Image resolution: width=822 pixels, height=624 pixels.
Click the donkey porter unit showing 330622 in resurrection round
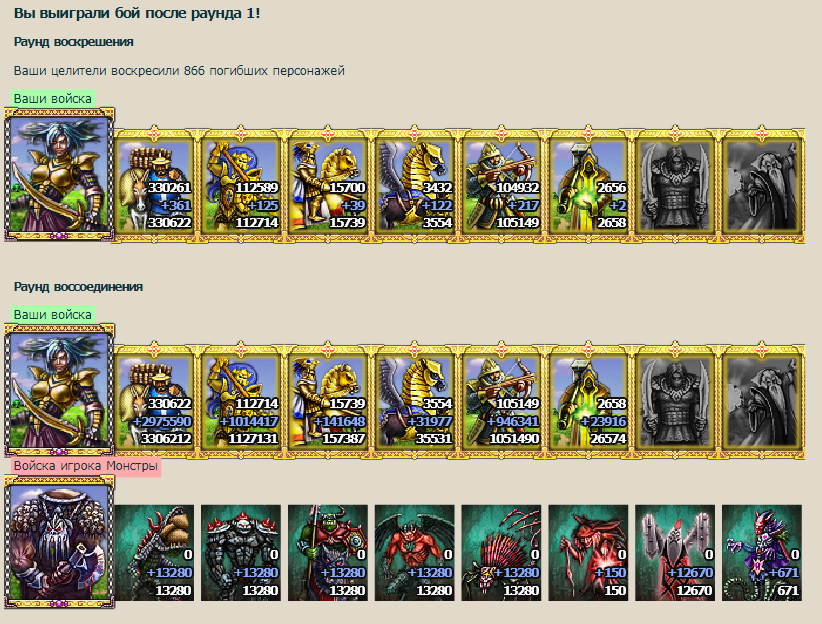click(154, 185)
